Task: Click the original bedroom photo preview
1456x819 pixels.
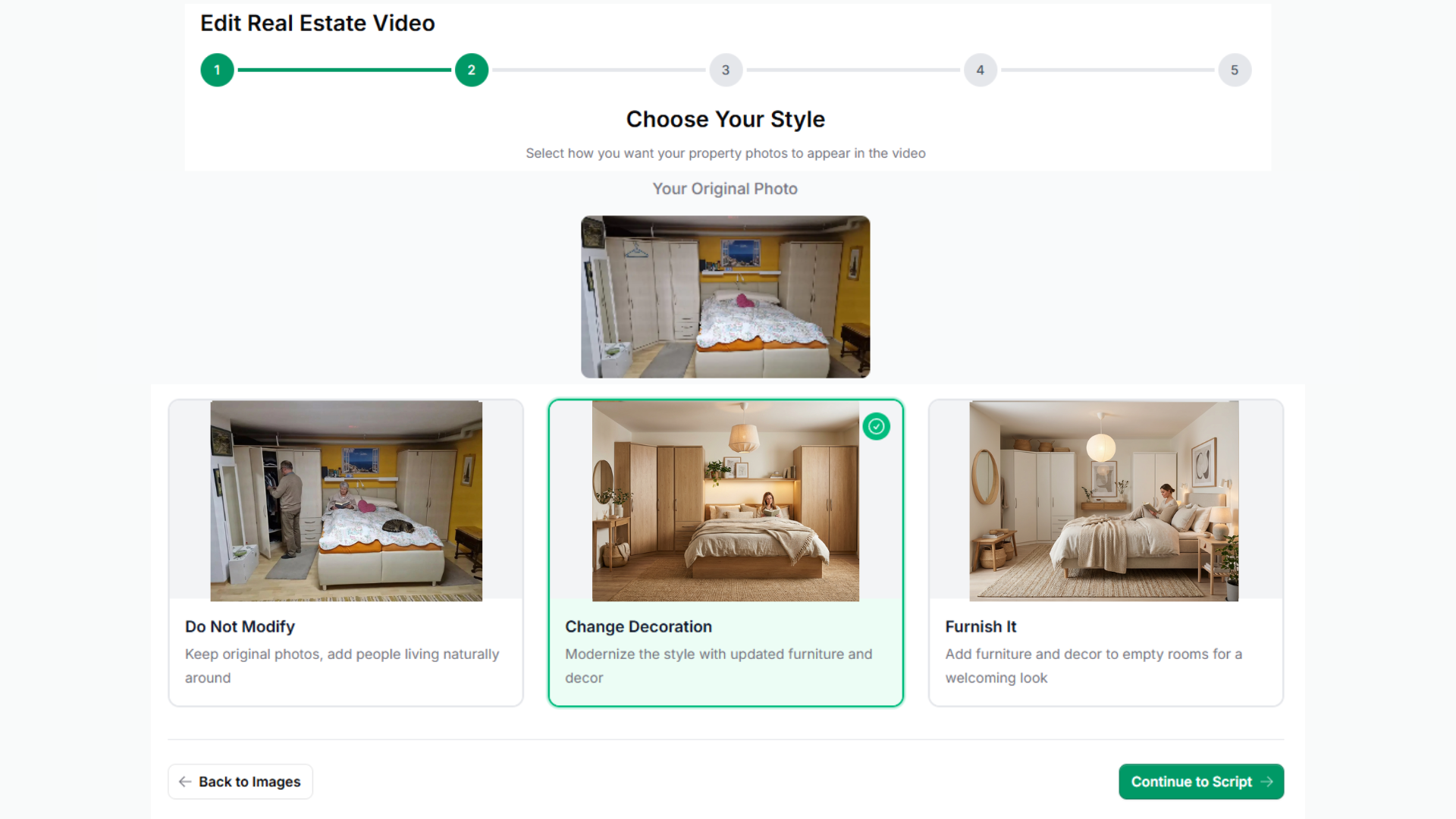Action: tap(725, 297)
